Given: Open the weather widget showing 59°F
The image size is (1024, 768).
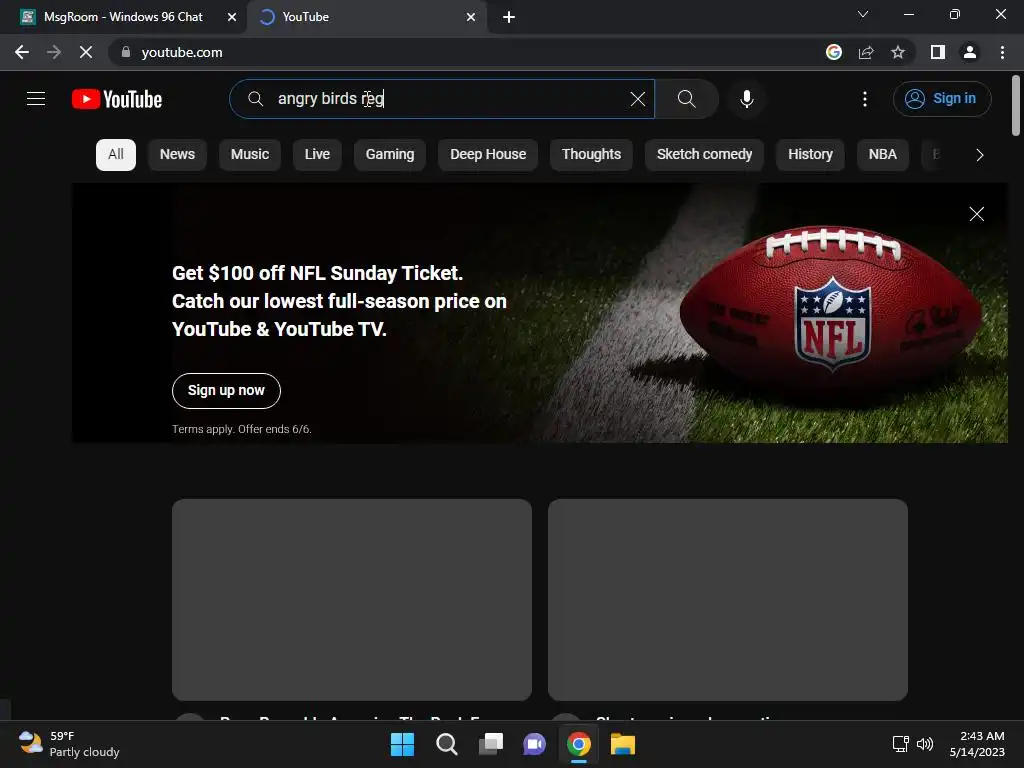Looking at the screenshot, I should [69, 744].
